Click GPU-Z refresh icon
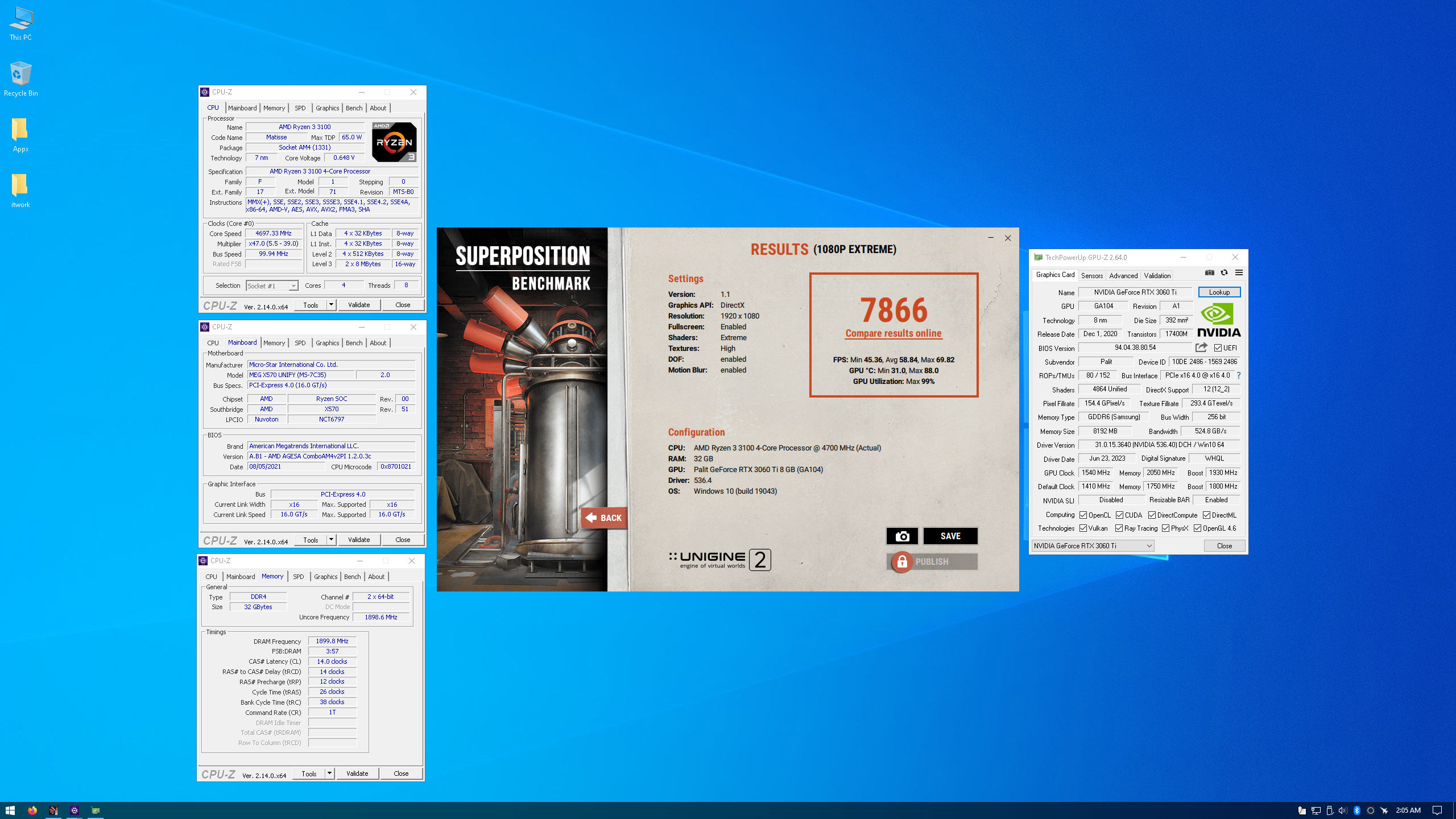 point(1225,273)
